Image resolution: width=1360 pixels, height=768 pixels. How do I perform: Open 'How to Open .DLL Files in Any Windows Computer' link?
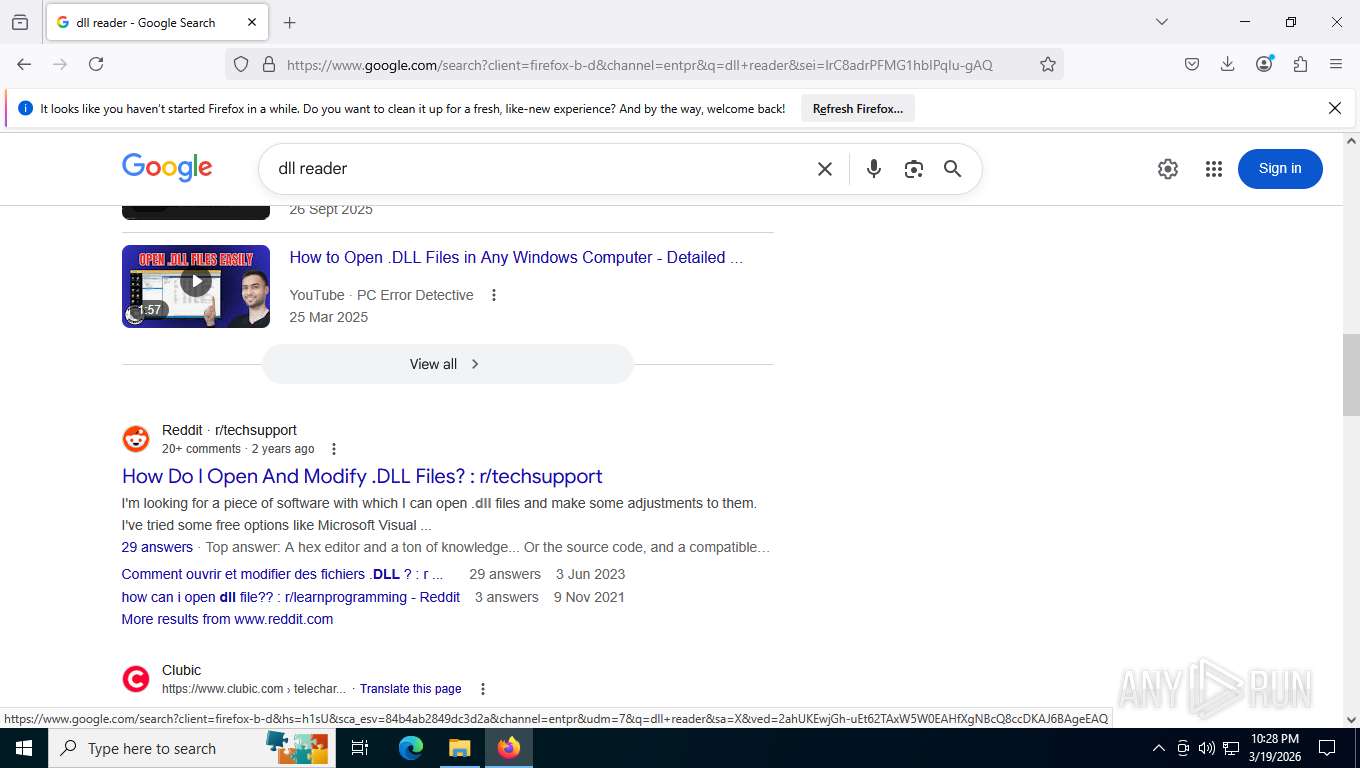point(516,257)
